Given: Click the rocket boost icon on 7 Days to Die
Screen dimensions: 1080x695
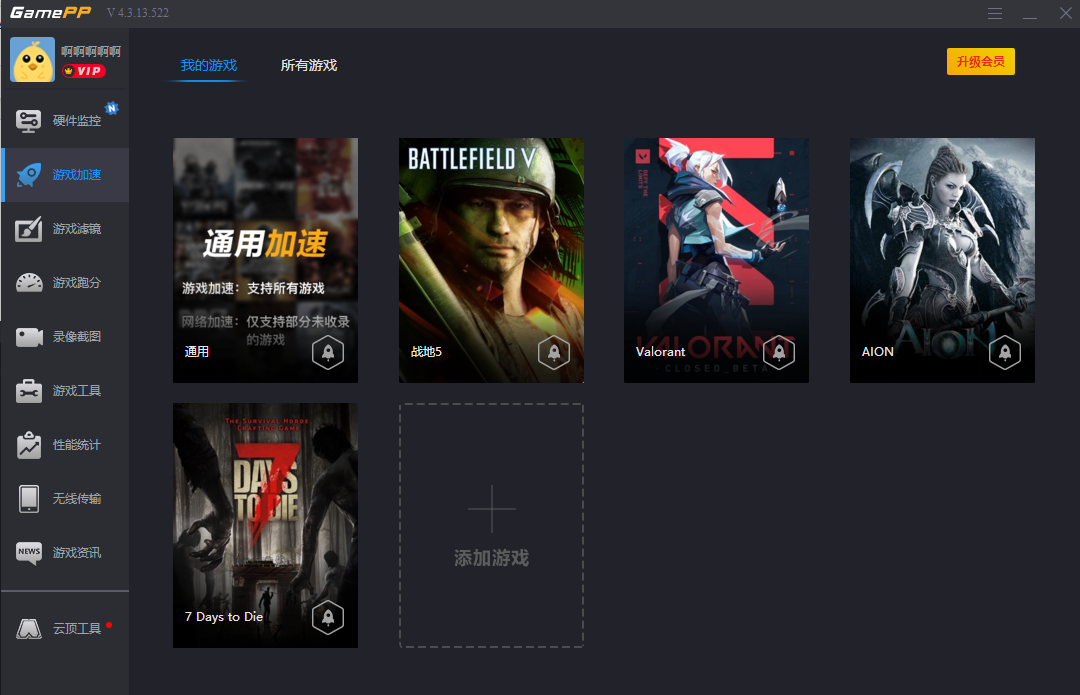Looking at the screenshot, I should 328,618.
